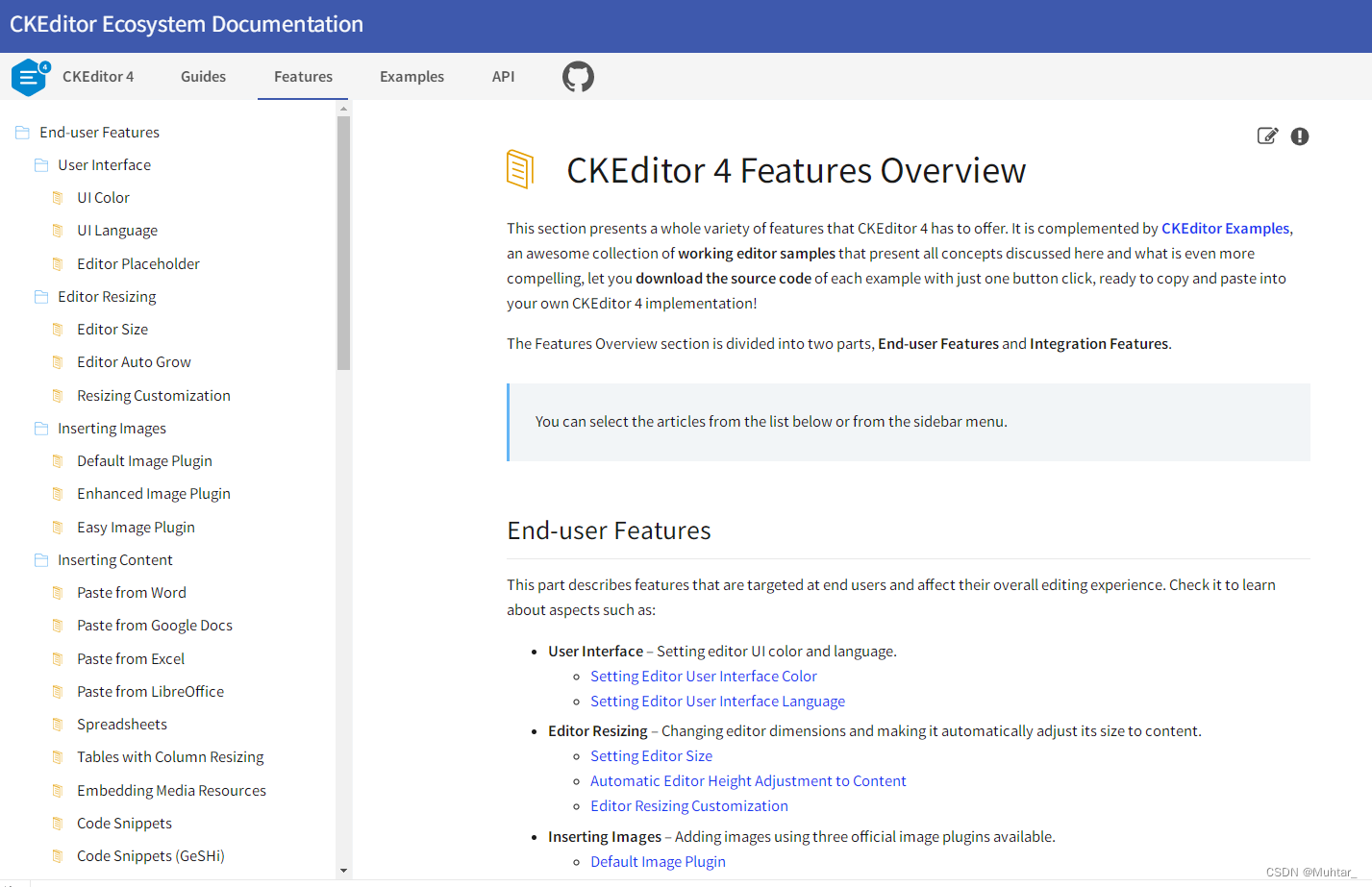Click the document icon beside UI Language

pos(58,231)
